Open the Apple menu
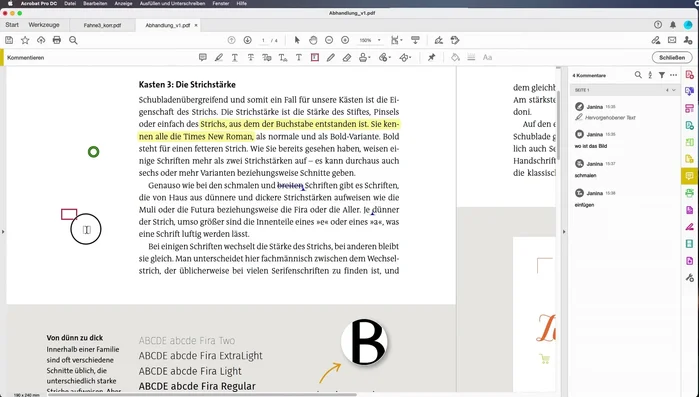This screenshot has height=397, width=699. click(x=10, y=3)
